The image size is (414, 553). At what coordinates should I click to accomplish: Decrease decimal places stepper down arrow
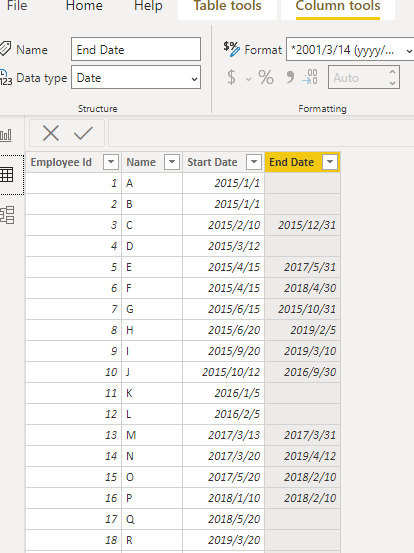click(392, 83)
